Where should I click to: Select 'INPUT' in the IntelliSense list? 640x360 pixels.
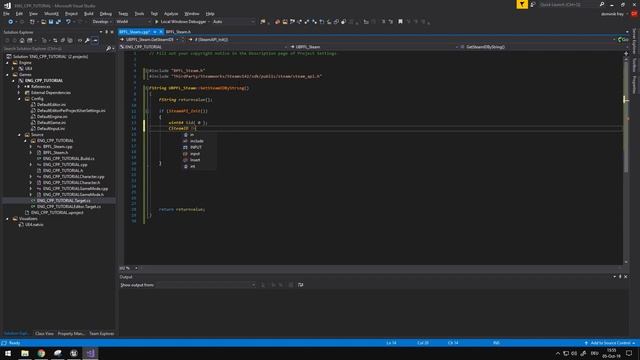[x=196, y=147]
